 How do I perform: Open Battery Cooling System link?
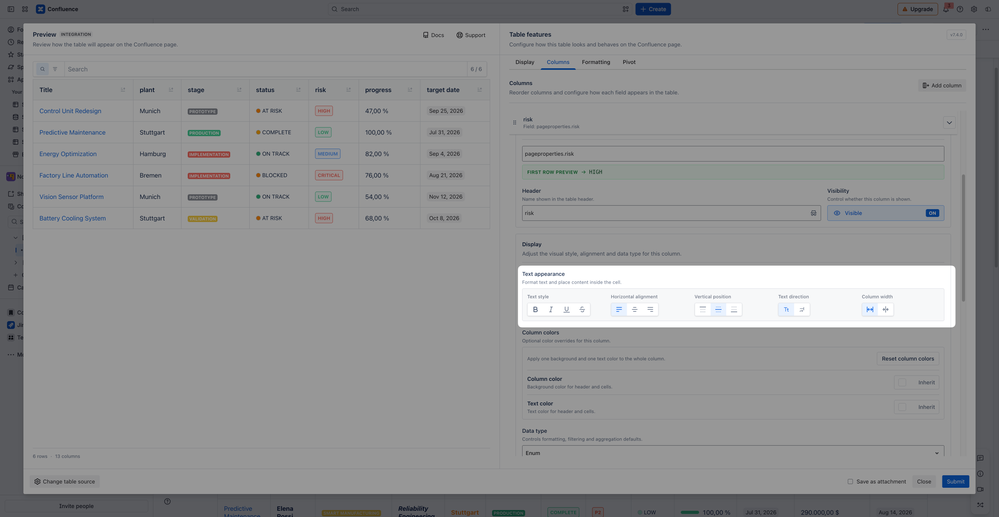click(x=73, y=218)
